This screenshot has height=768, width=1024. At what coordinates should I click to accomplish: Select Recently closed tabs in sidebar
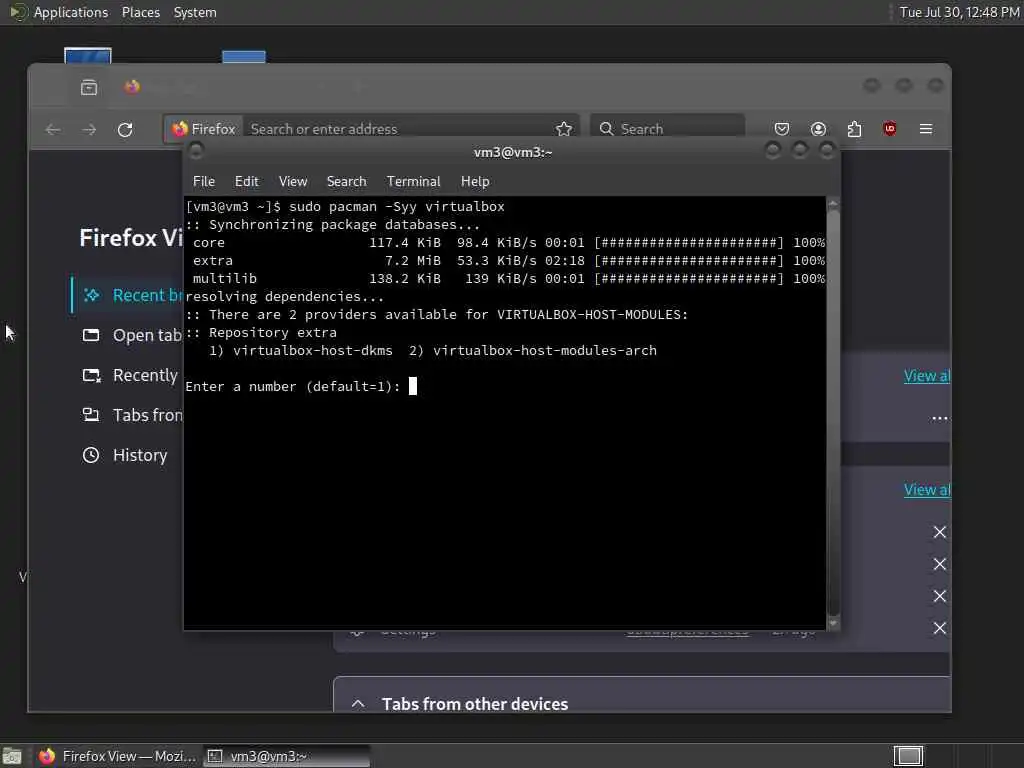tap(128, 375)
